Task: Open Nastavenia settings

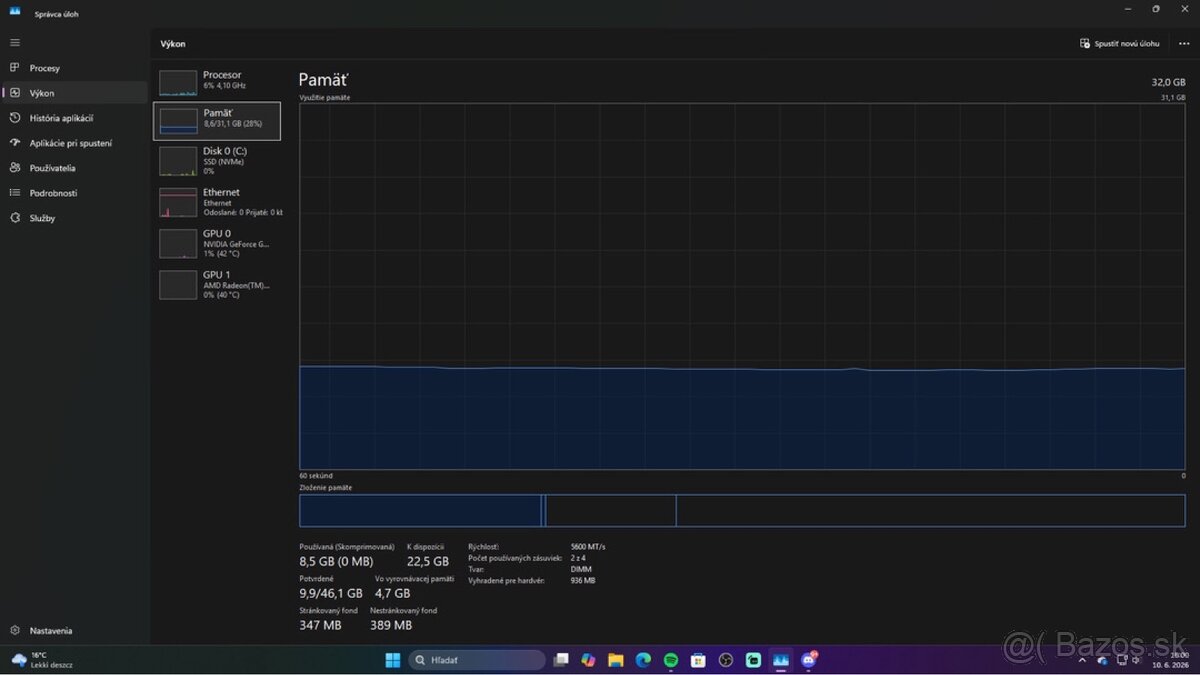Action: (75, 631)
